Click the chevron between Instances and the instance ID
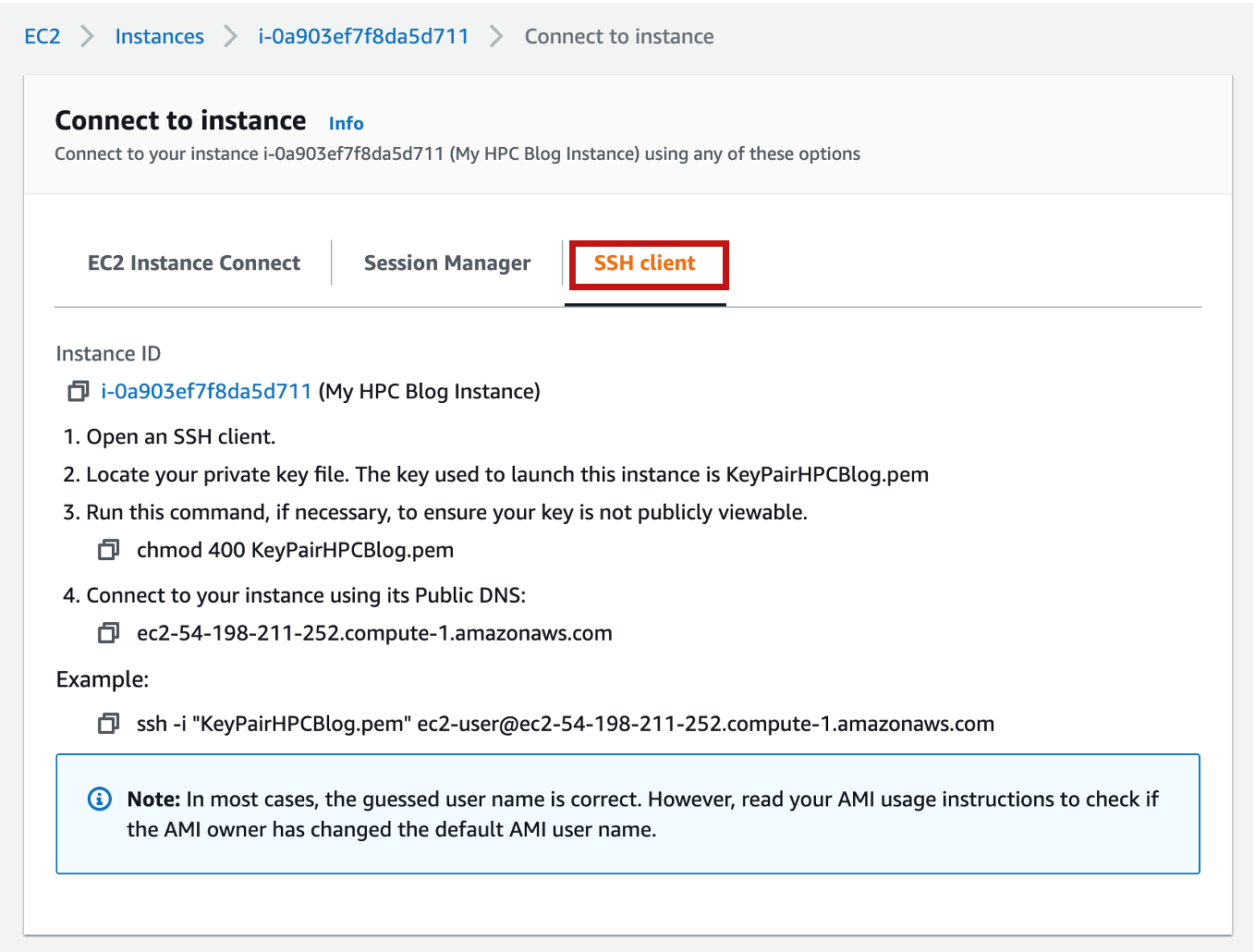Viewport: 1255px width, 952px height. pyautogui.click(x=230, y=37)
